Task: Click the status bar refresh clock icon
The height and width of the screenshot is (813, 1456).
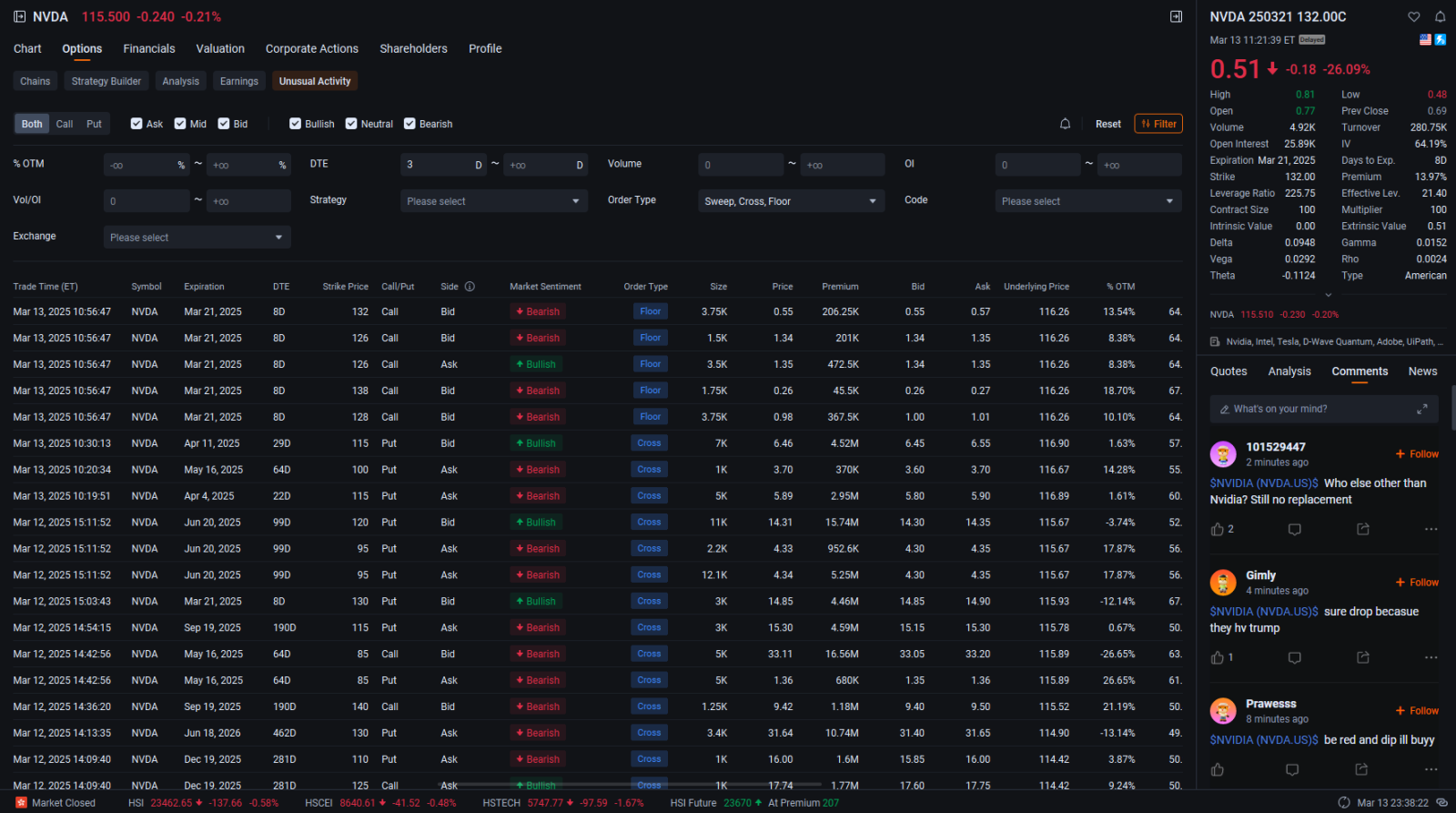Action: 1344,803
